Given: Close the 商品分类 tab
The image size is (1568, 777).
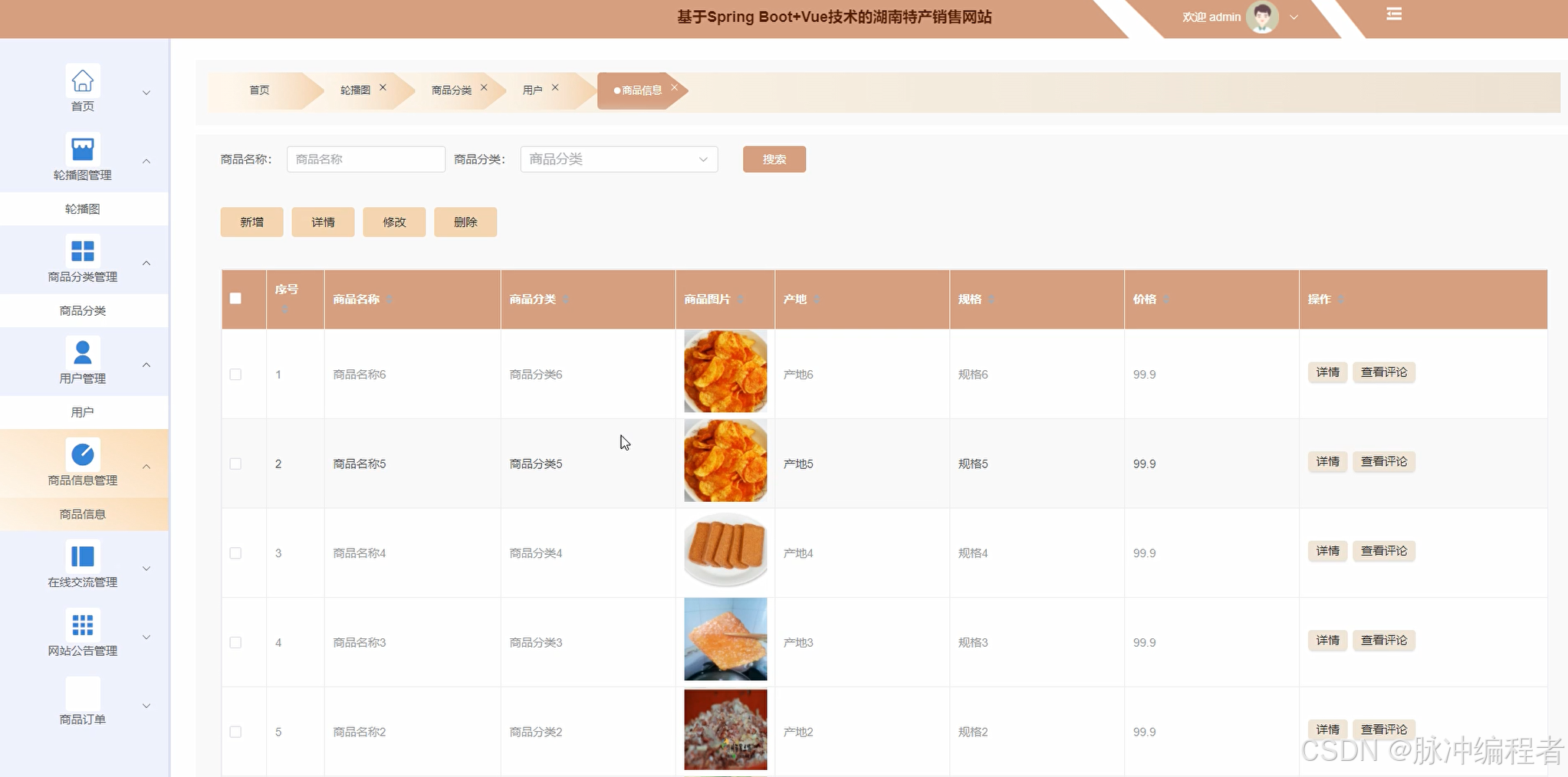Looking at the screenshot, I should coord(484,87).
